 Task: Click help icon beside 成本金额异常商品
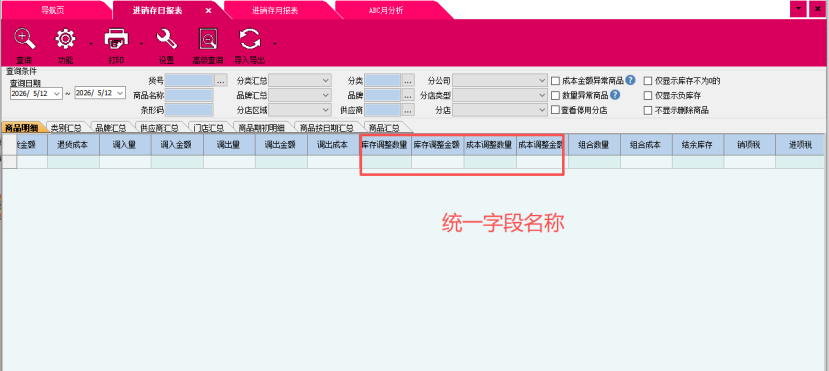click(x=630, y=81)
